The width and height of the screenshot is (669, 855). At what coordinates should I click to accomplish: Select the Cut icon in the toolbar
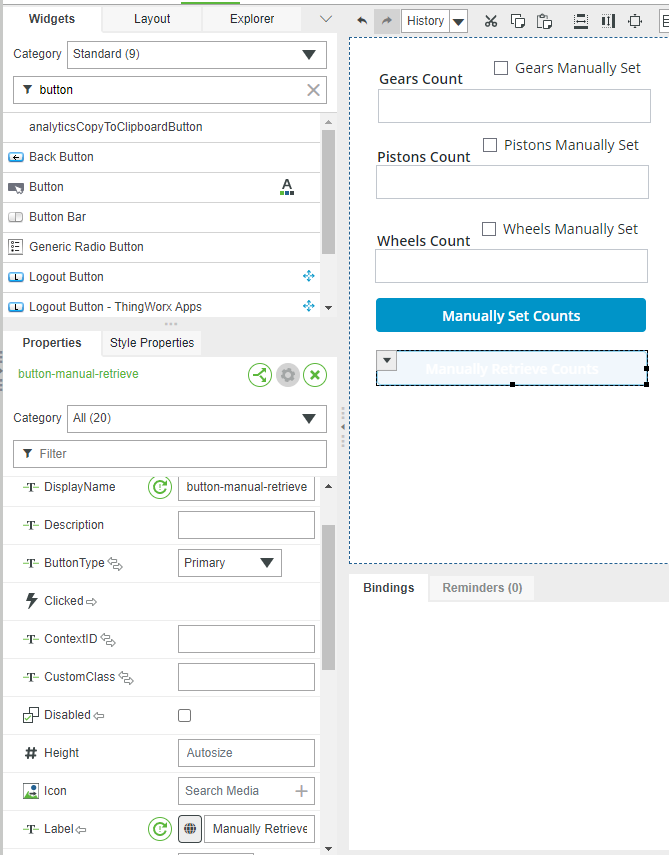click(490, 20)
